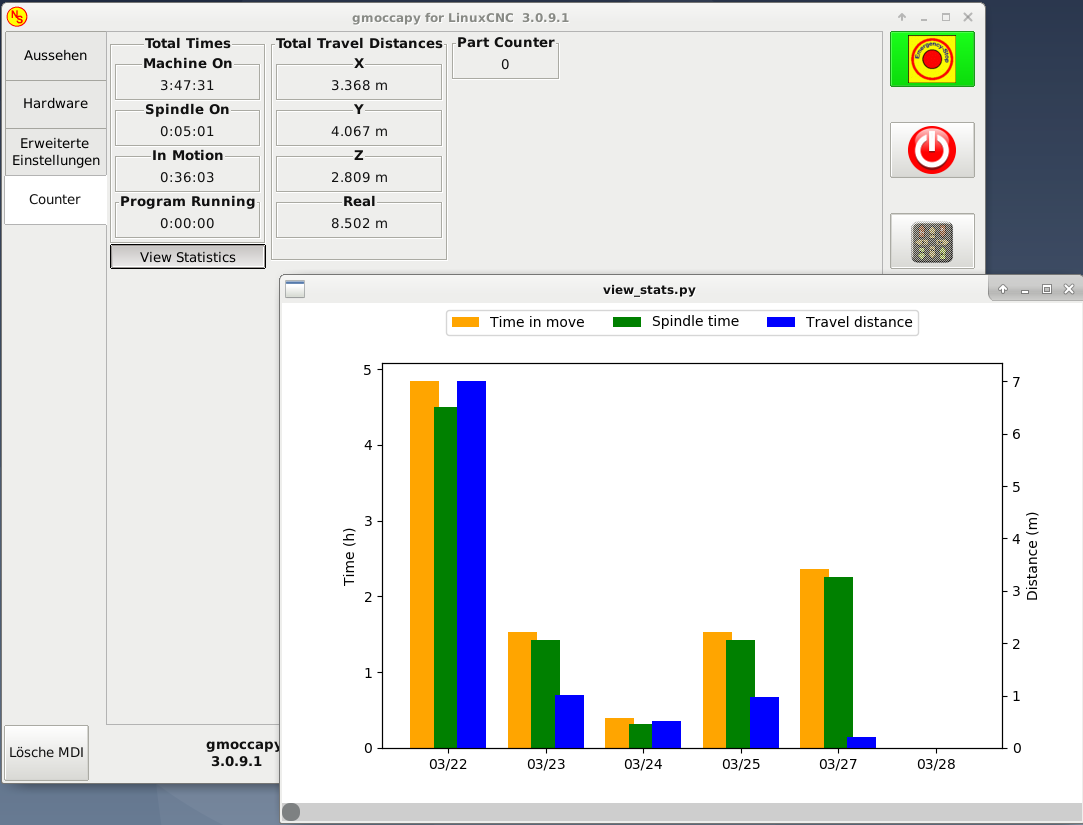Image resolution: width=1083 pixels, height=825 pixels.
Task: Maximize the view_stats.py window
Action: [1047, 289]
